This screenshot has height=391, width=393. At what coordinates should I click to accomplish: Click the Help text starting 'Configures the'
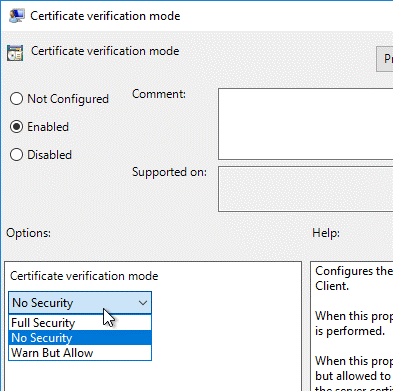coord(354,278)
